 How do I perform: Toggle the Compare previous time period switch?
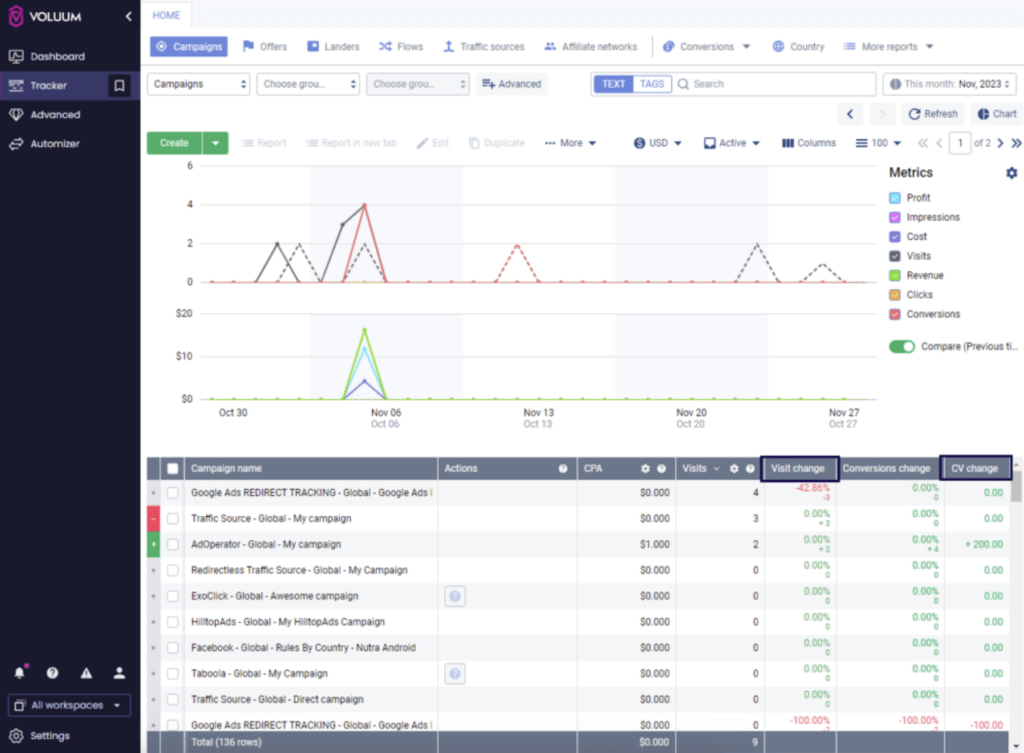coord(902,346)
